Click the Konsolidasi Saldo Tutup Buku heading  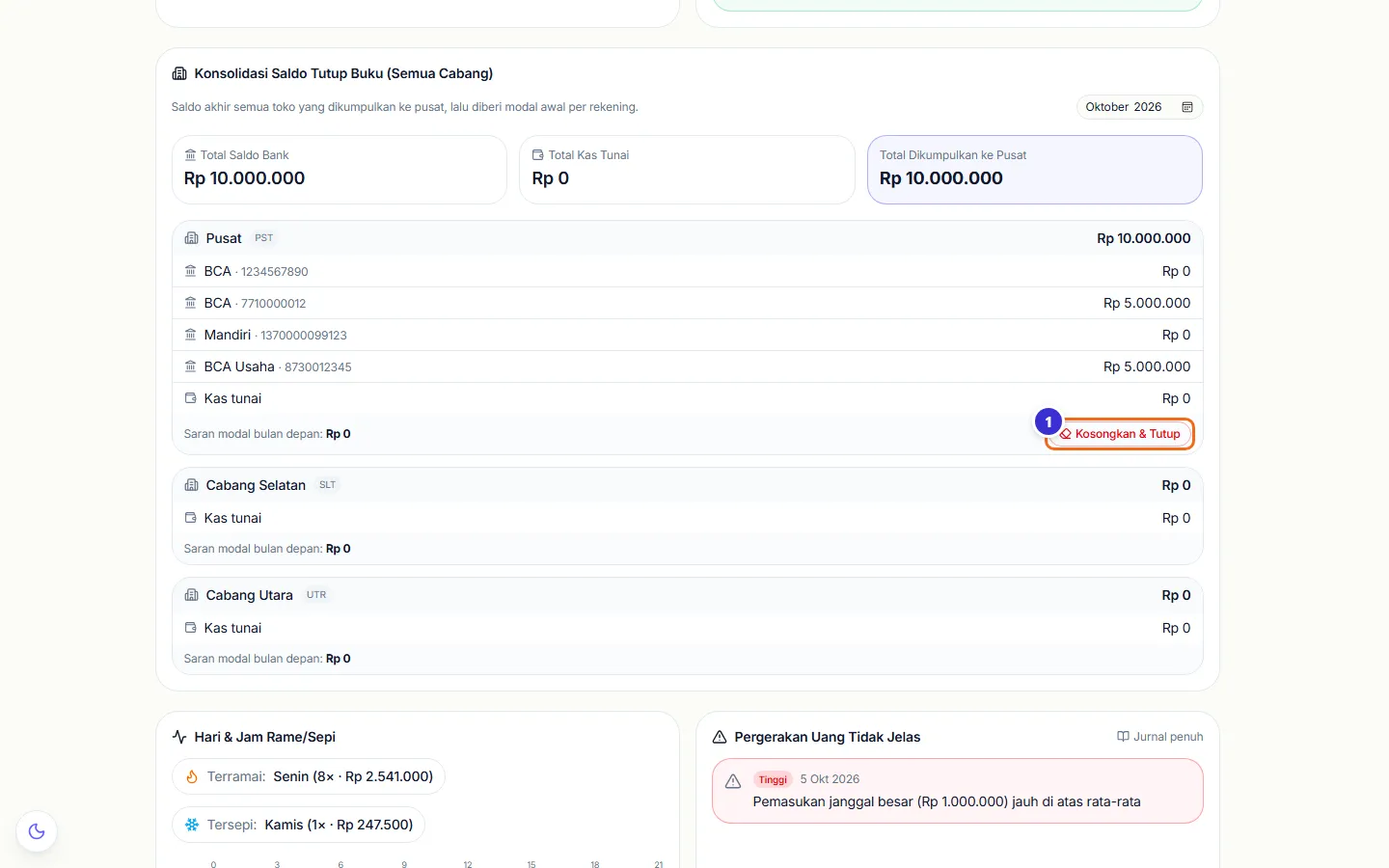coord(343,73)
